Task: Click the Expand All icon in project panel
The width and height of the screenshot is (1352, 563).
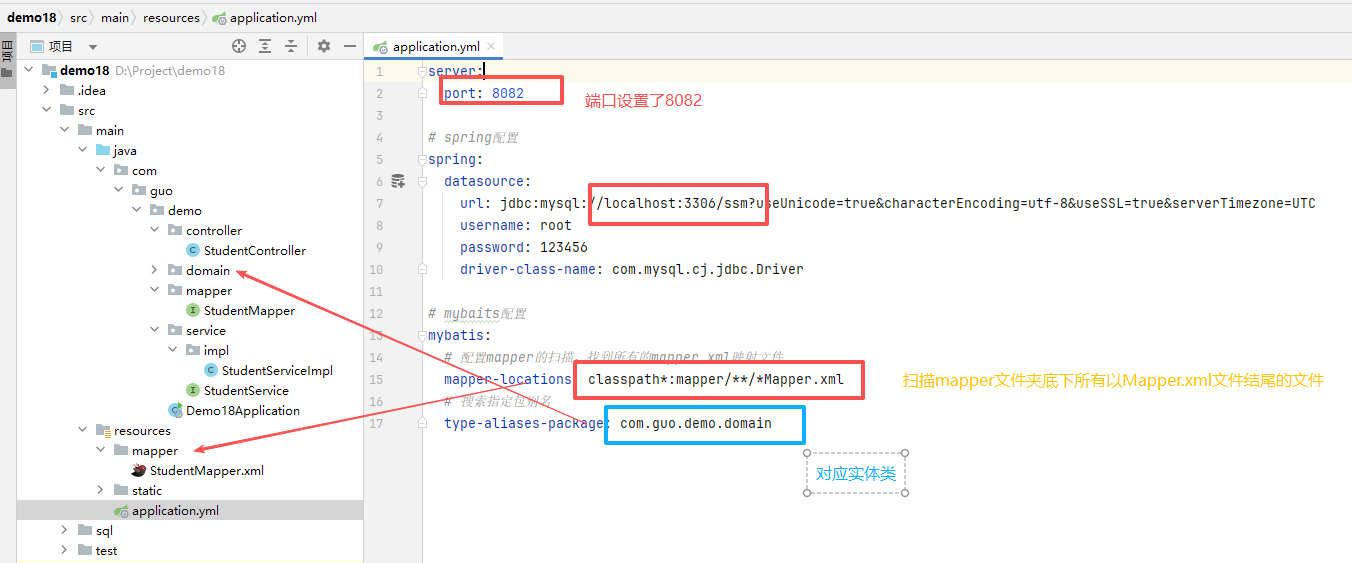Action: (265, 46)
